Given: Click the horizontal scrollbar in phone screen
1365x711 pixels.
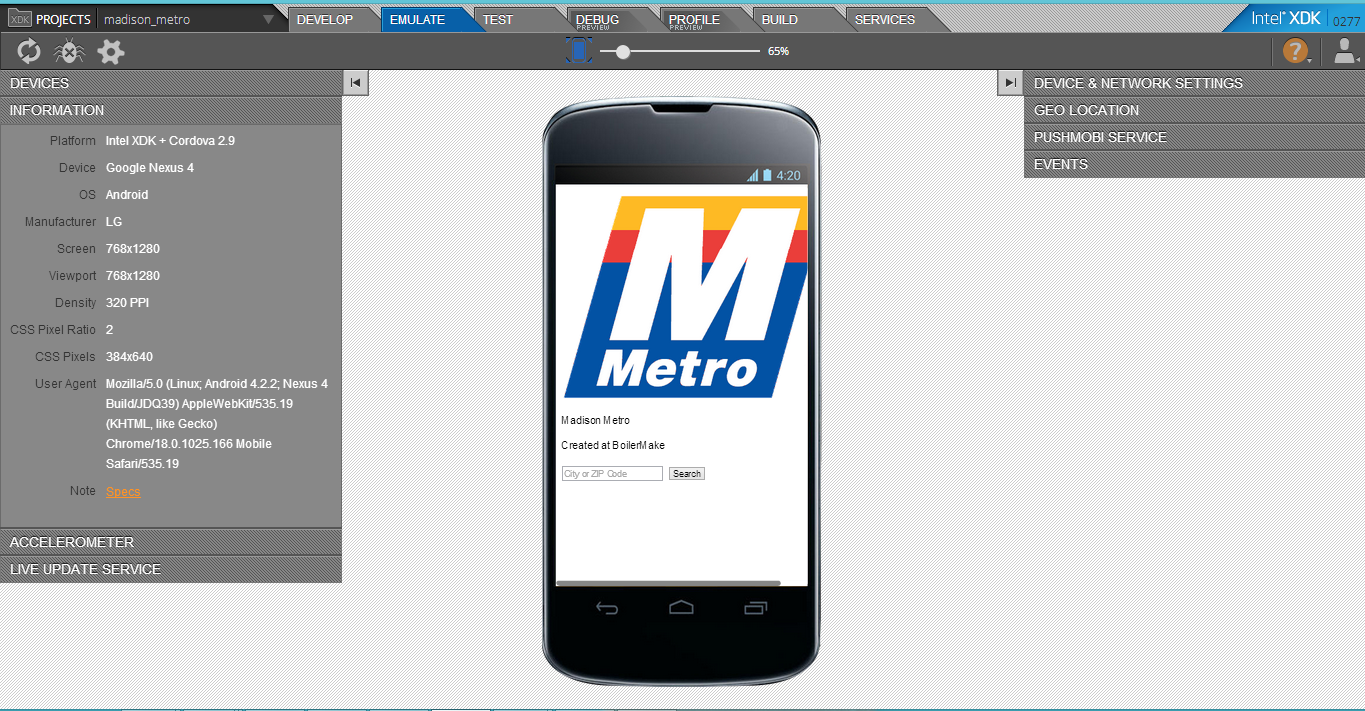Looking at the screenshot, I should tap(668, 582).
